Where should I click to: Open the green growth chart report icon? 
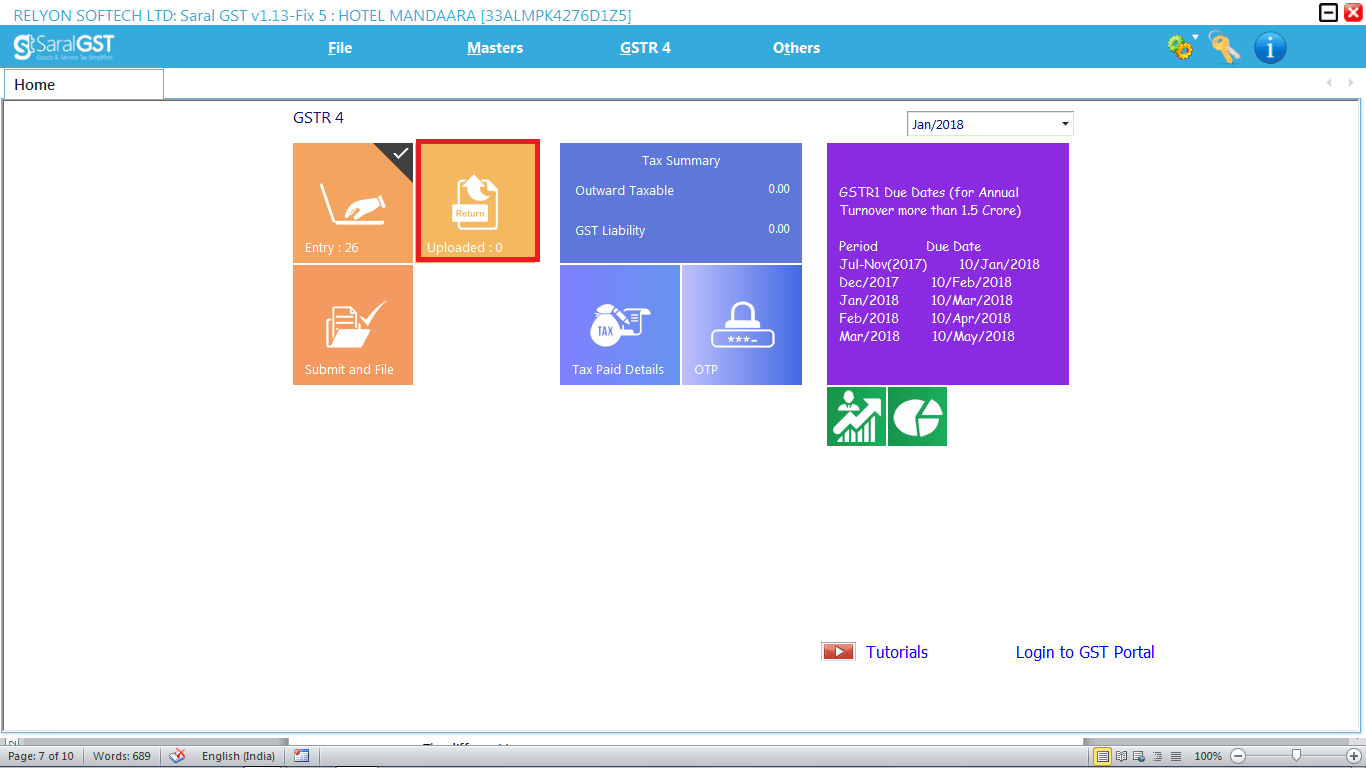coord(856,417)
